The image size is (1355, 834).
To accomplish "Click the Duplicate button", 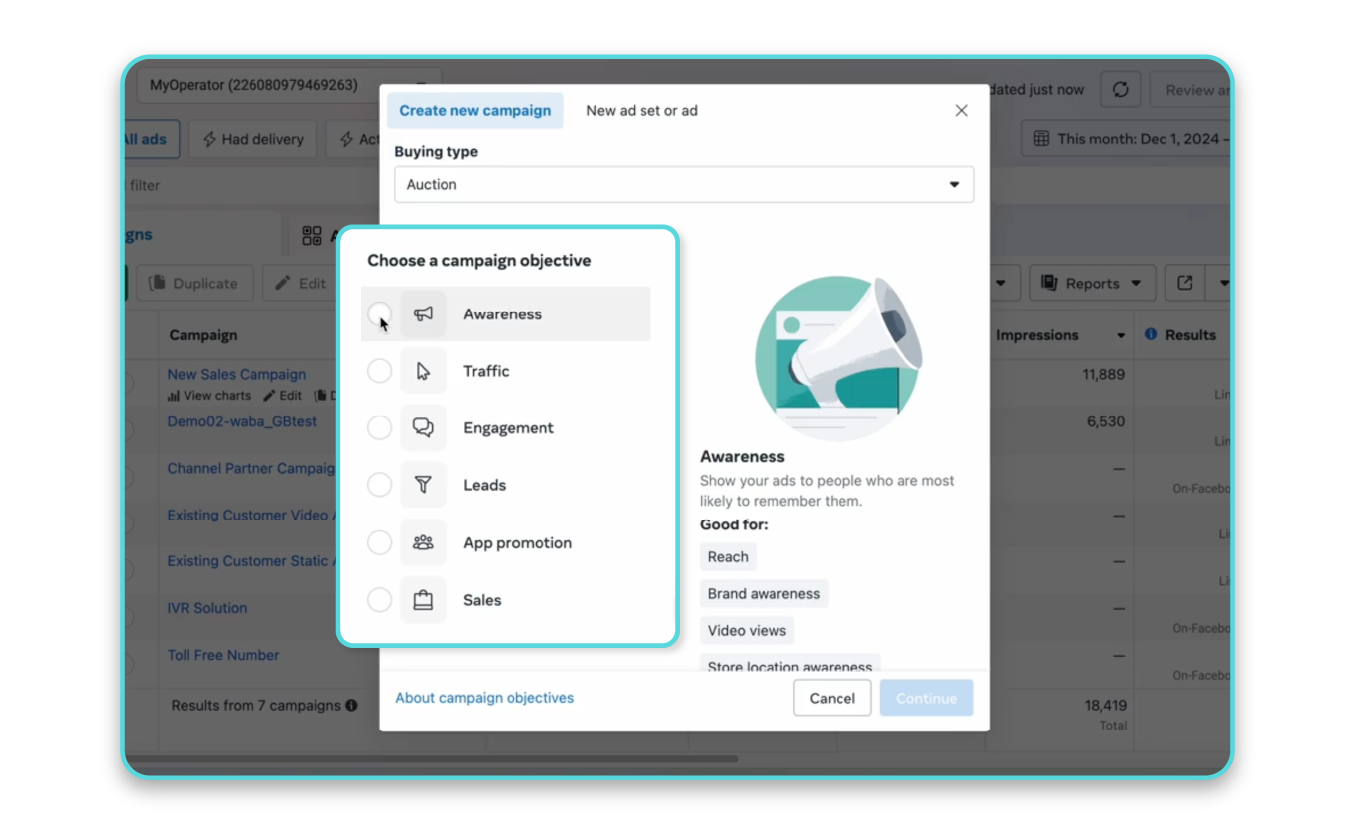I will [x=195, y=284].
